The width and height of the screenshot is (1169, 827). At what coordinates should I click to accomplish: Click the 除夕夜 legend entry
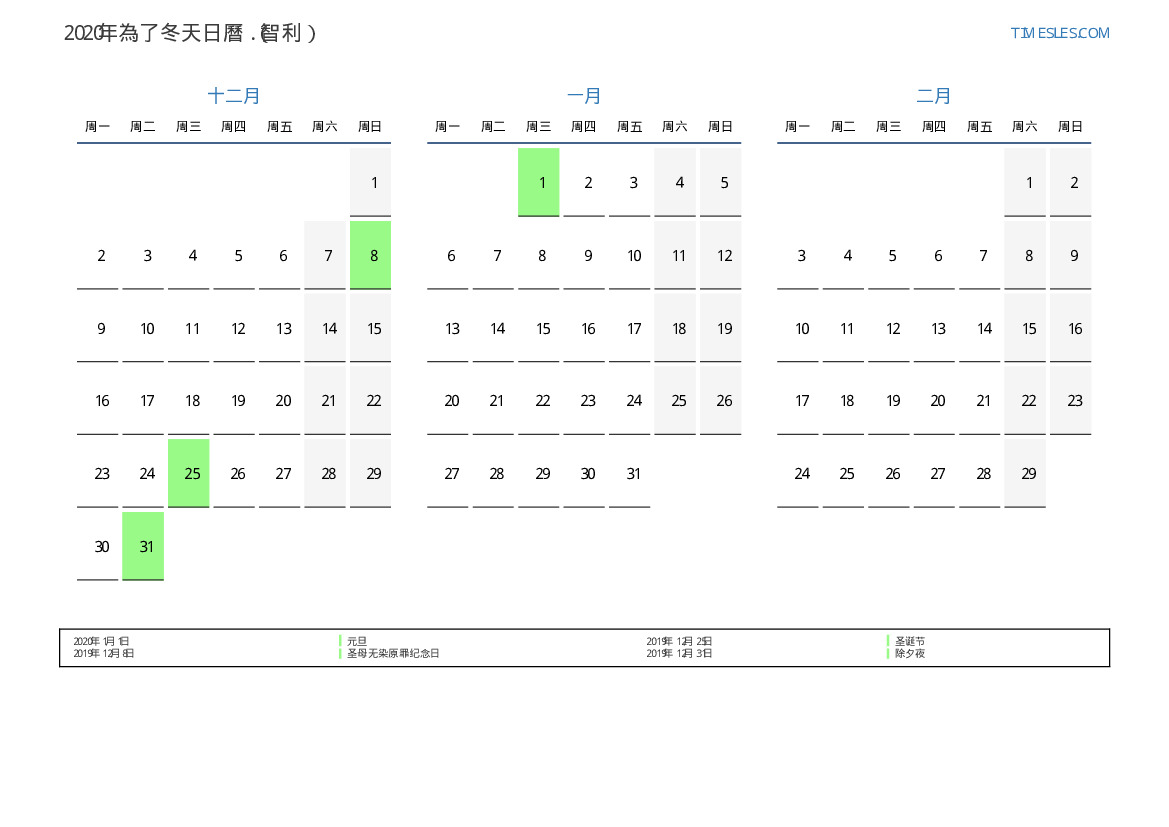(x=910, y=653)
